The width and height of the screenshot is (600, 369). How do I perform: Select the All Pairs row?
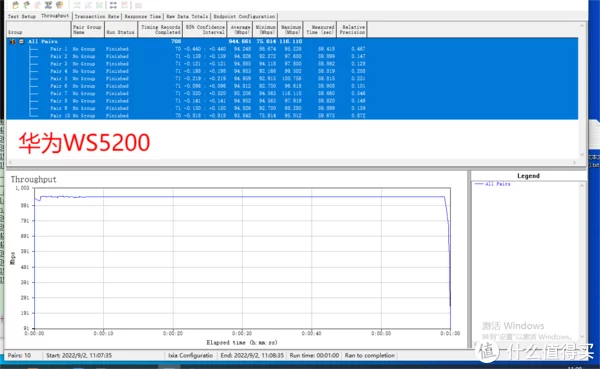pyautogui.click(x=292, y=41)
